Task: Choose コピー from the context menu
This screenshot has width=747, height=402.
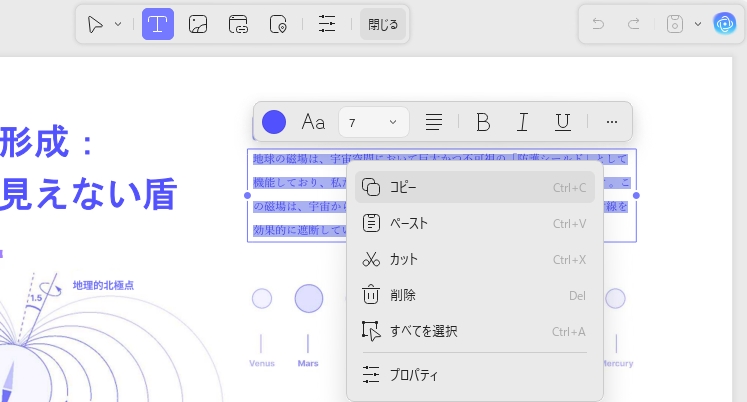Action: [474, 187]
